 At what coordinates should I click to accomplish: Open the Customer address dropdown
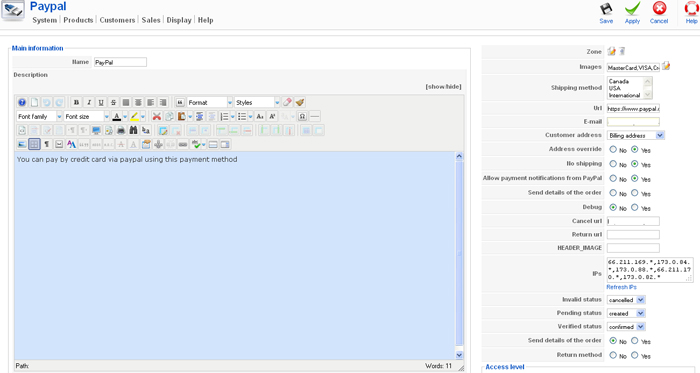pyautogui.click(x=636, y=136)
